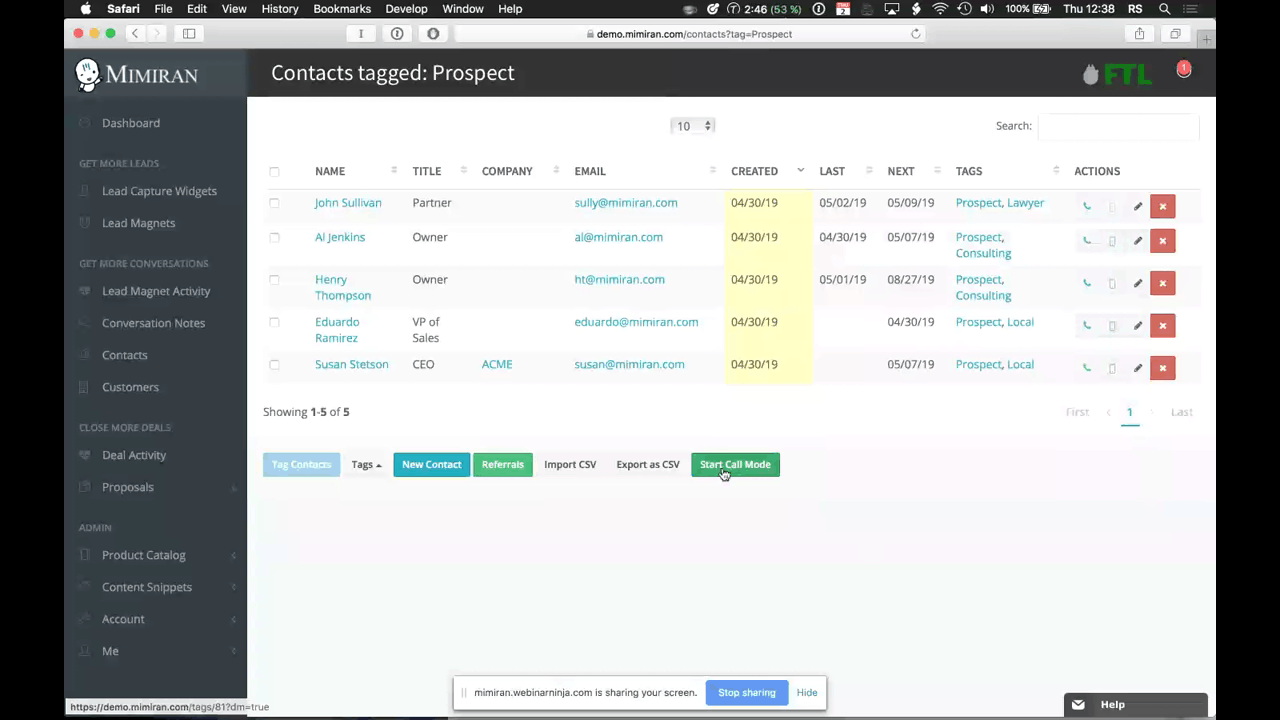Viewport: 1280px width, 720px height.
Task: Click the green Referrals button
Action: click(502, 465)
